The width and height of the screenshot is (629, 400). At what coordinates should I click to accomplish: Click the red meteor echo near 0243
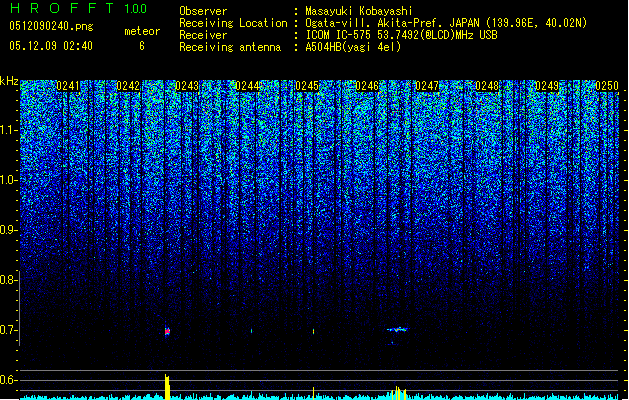[x=167, y=331]
